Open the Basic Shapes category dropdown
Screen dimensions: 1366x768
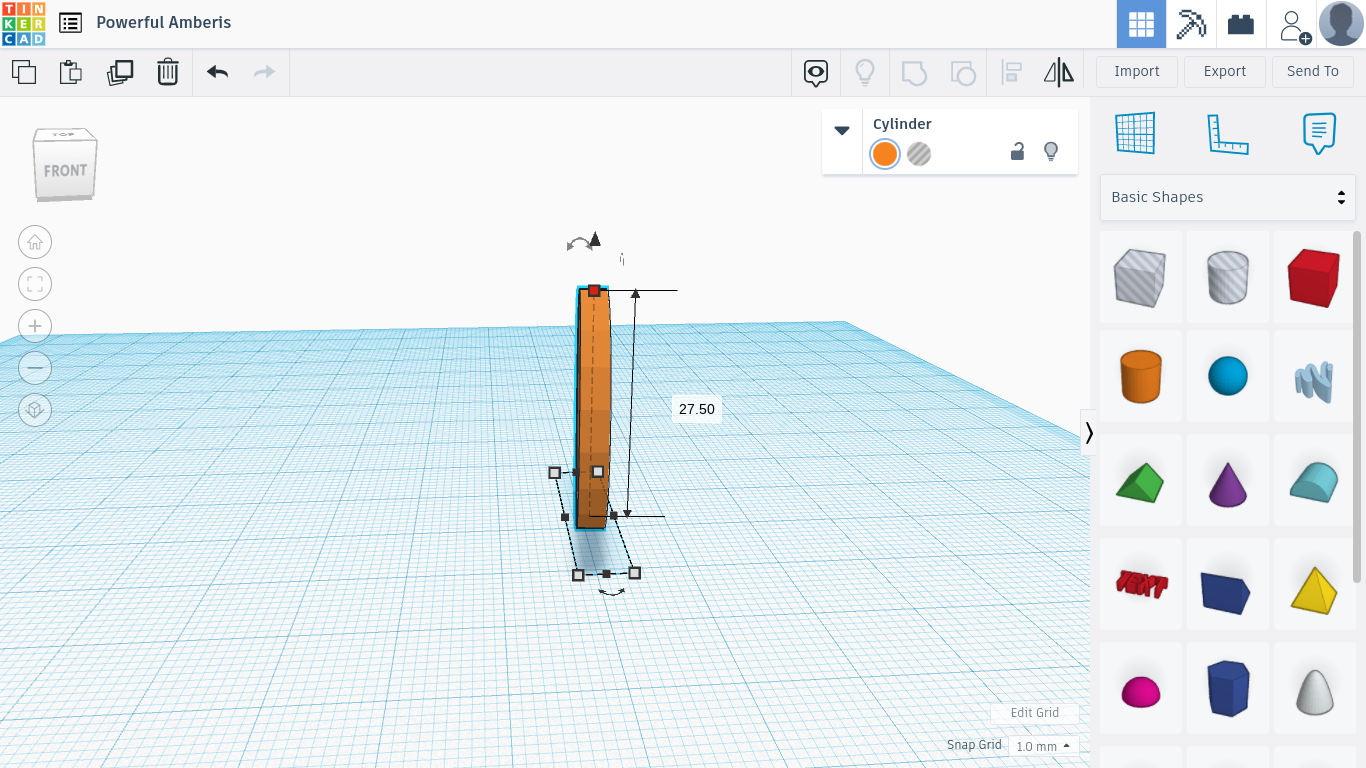point(1228,197)
